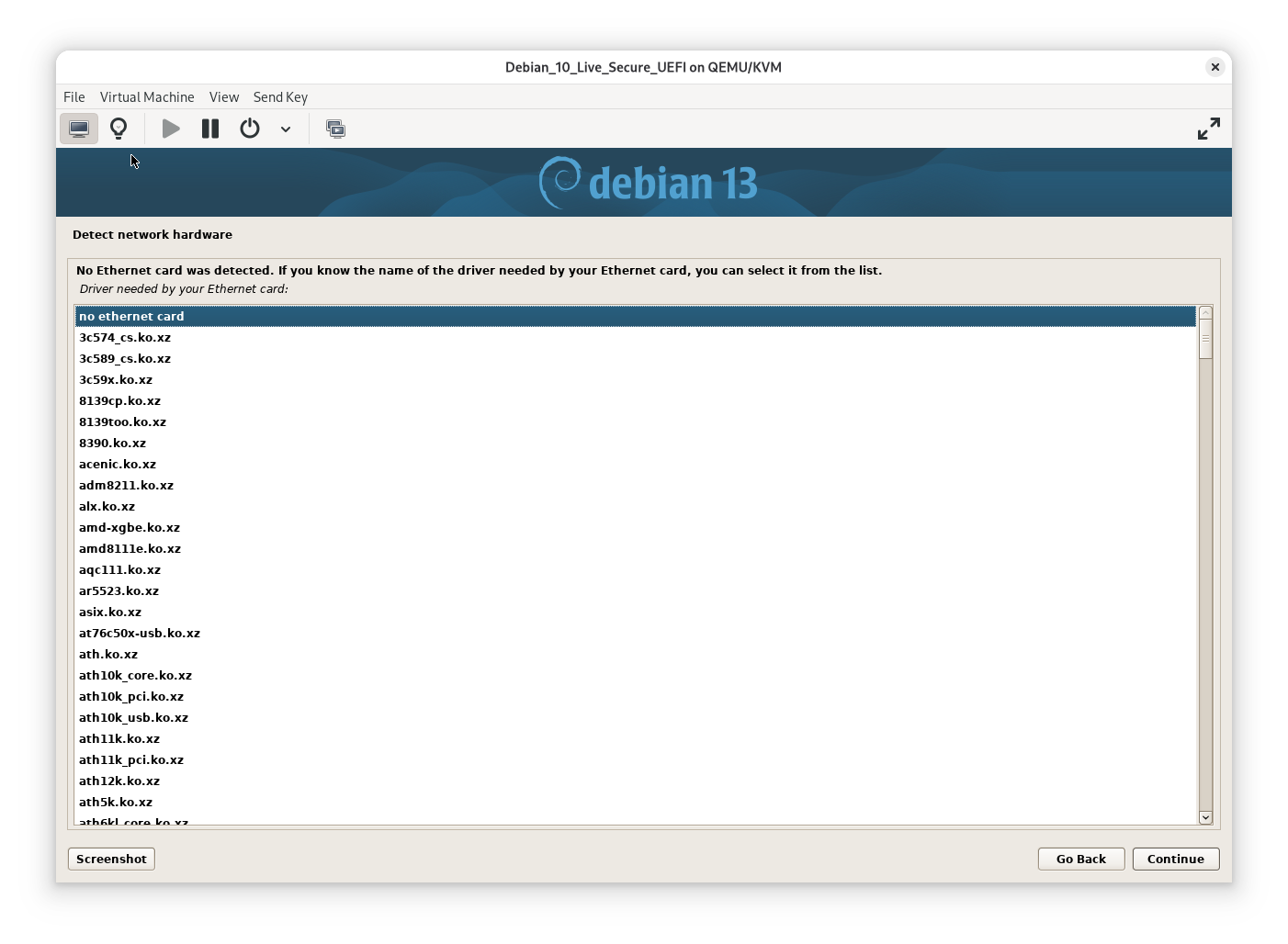Click the scrollbar down arrow
This screenshot has width=1288, height=944.
coord(1205,817)
